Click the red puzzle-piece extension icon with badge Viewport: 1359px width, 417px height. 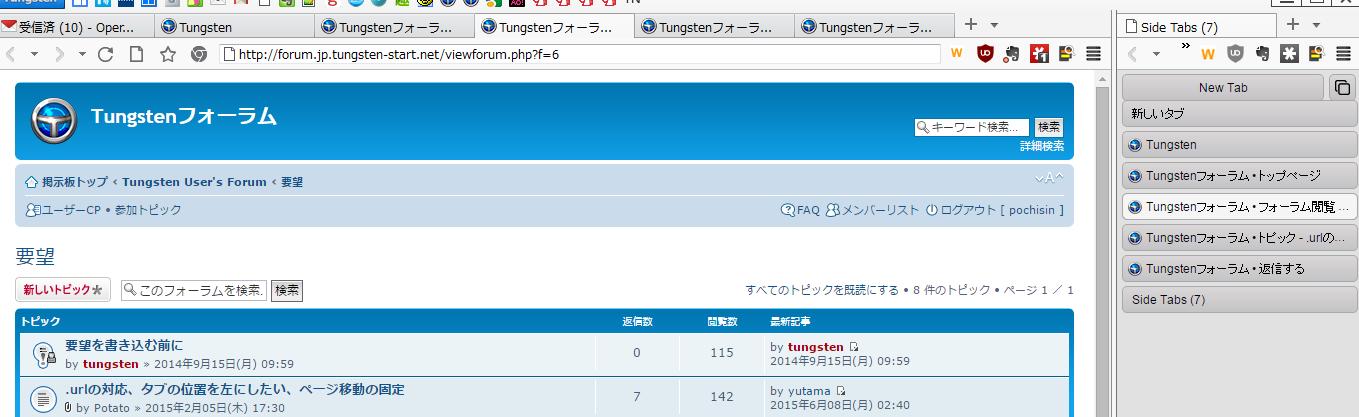coord(1039,53)
